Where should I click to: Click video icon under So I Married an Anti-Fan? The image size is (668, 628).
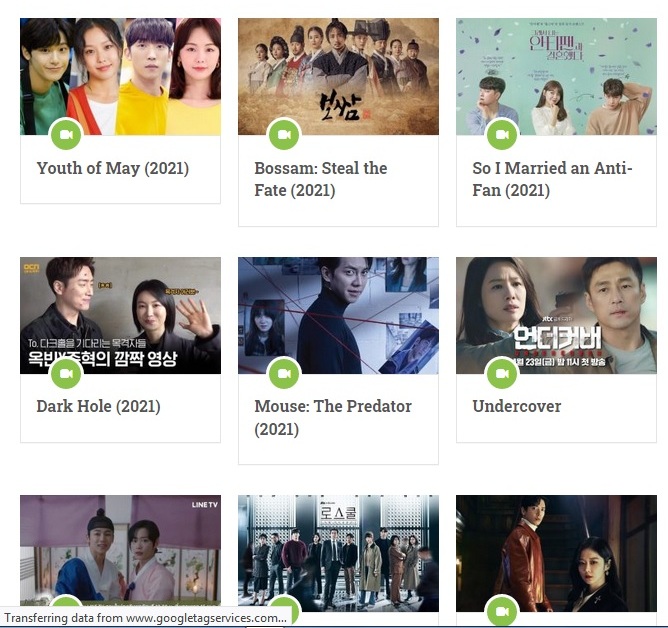click(x=502, y=135)
